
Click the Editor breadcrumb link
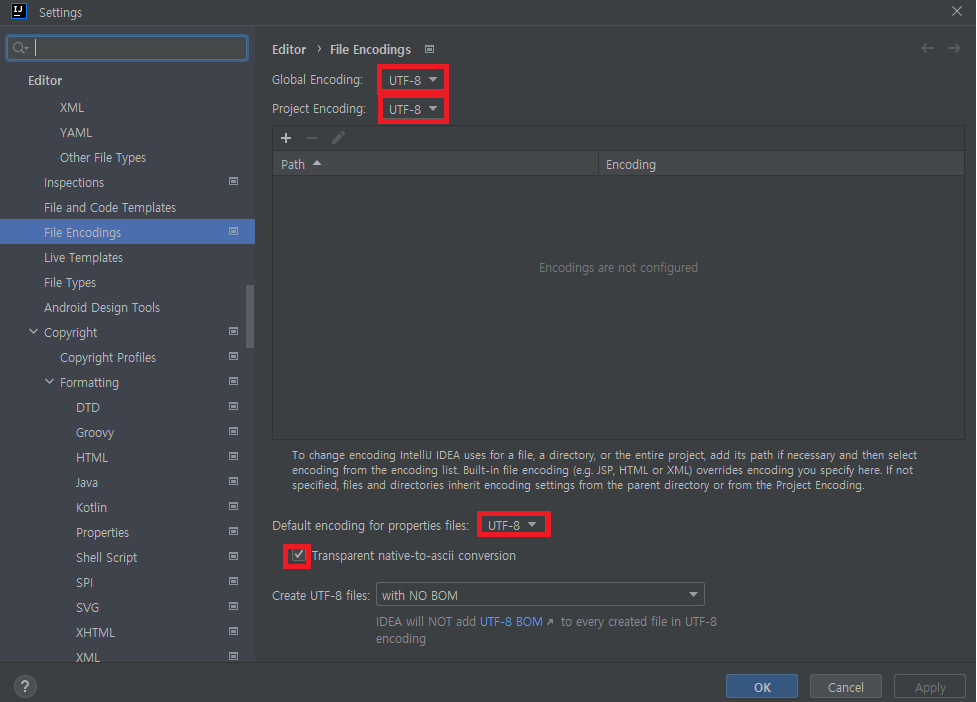[x=289, y=49]
